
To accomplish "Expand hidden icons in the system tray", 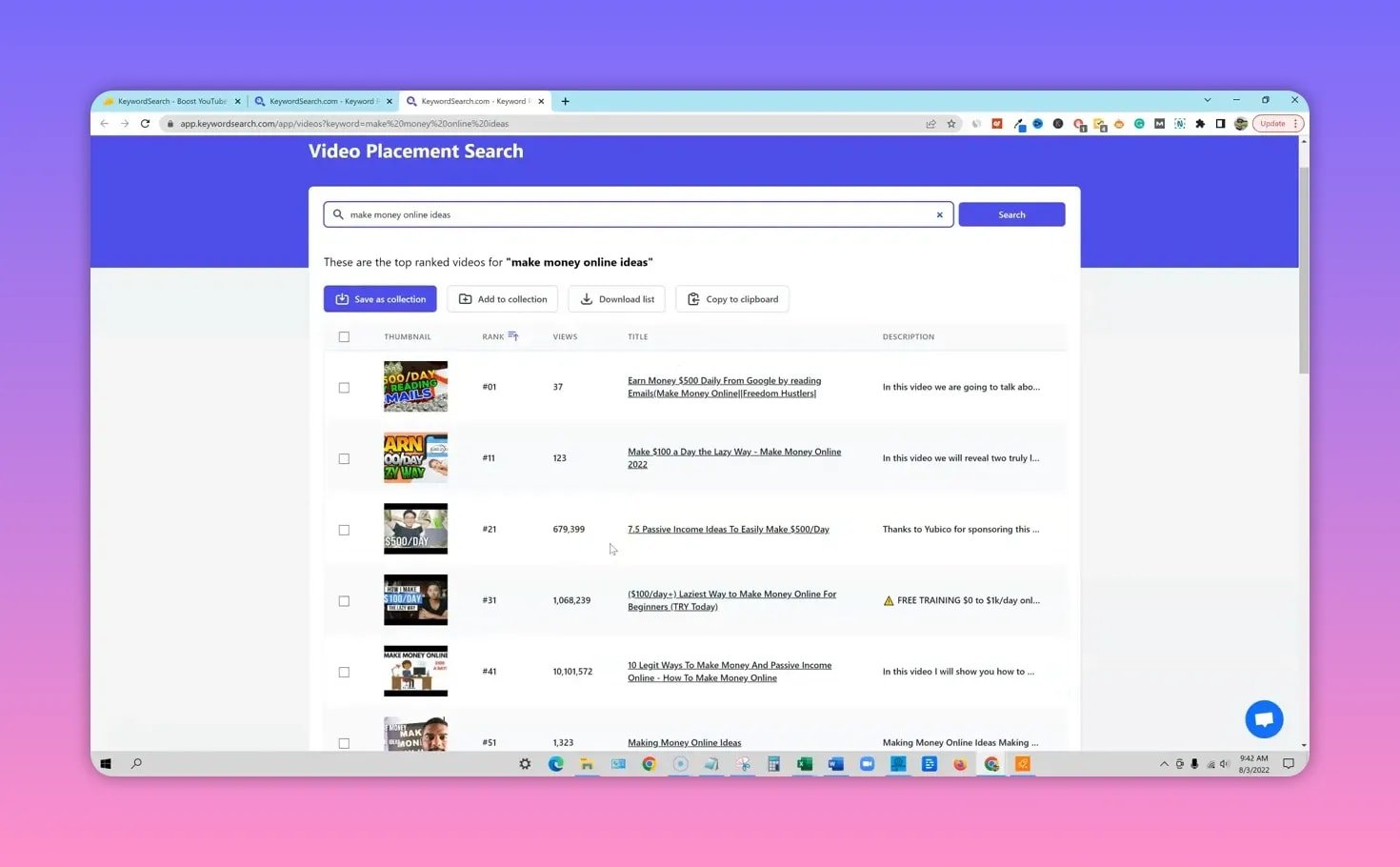I will (1165, 763).
